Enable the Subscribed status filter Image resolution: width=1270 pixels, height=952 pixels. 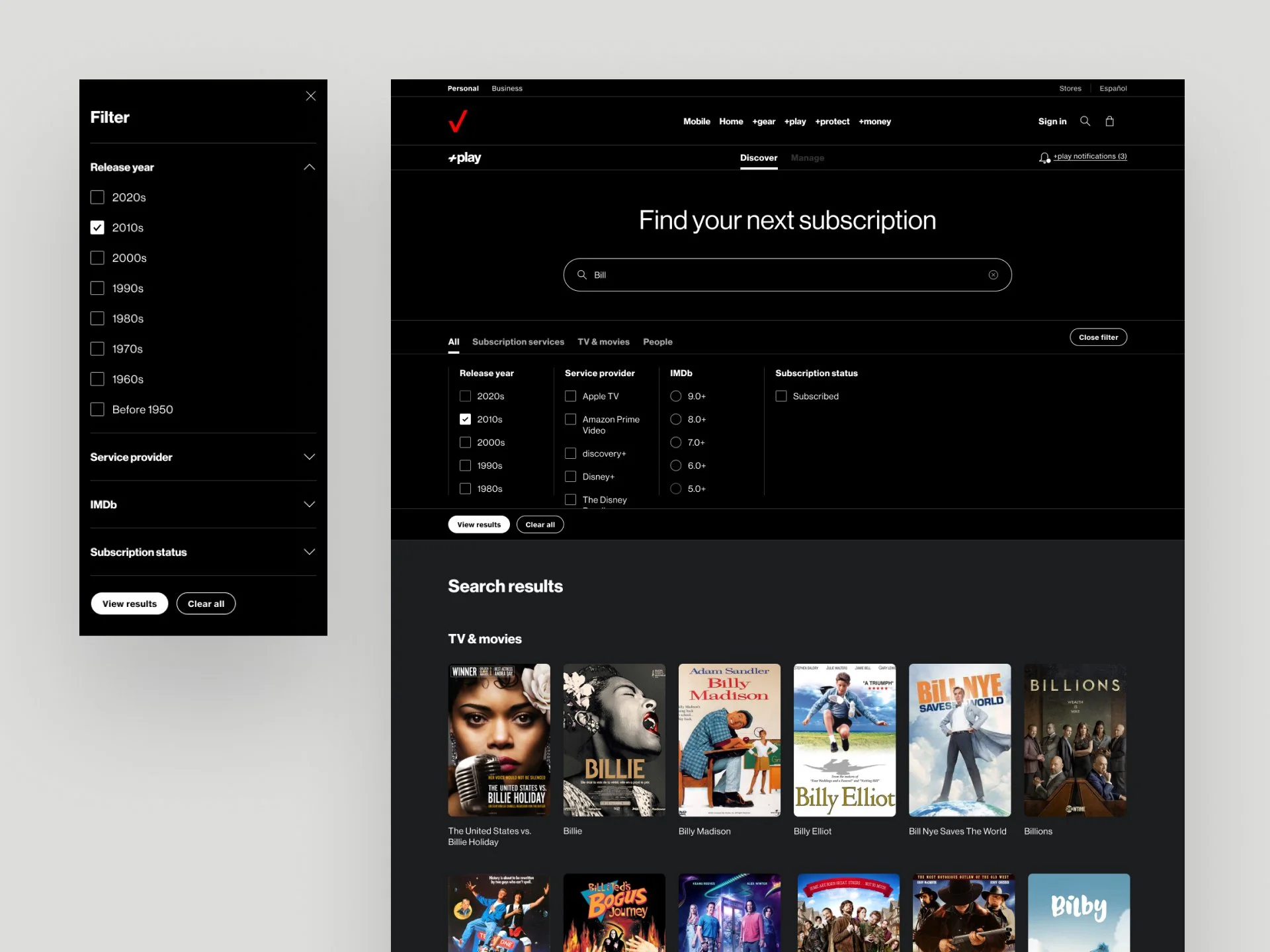781,395
